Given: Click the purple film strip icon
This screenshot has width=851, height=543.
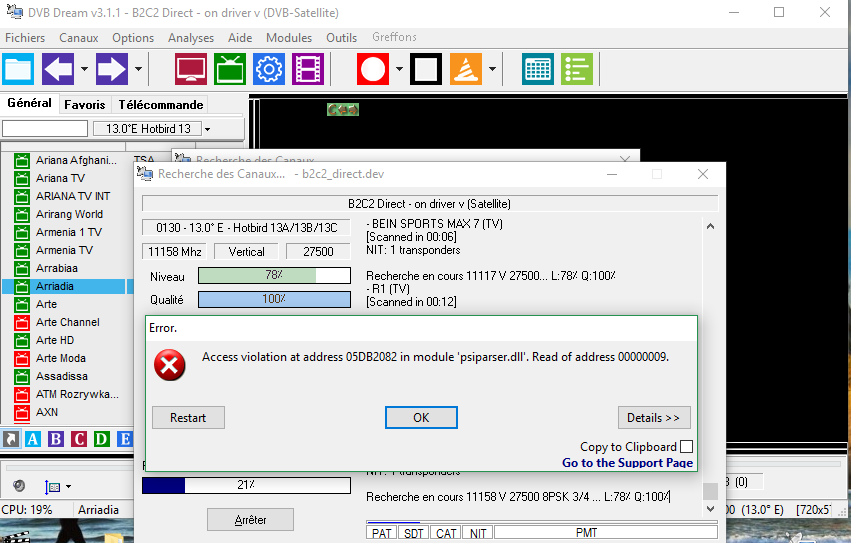Looking at the screenshot, I should click(x=308, y=69).
